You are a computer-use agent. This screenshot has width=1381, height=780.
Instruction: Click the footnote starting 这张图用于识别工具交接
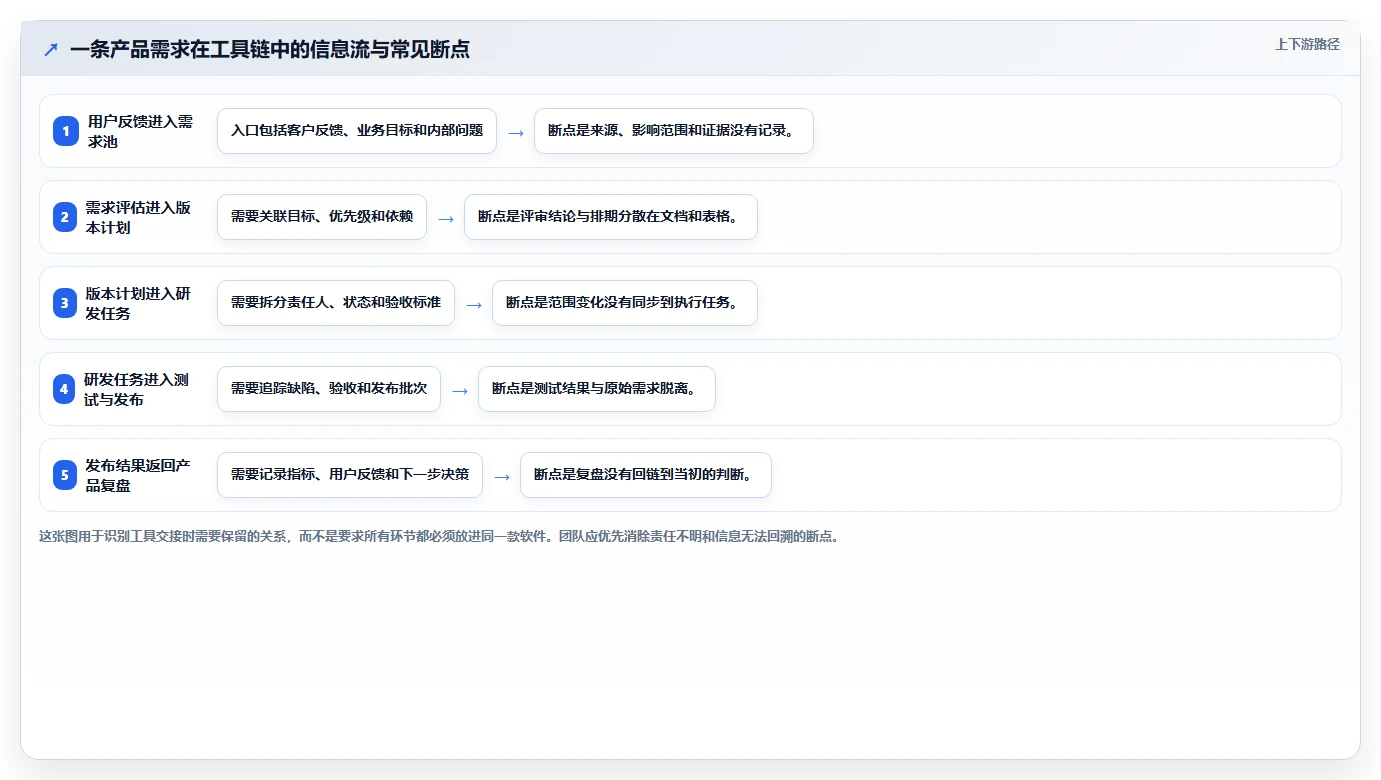click(439, 536)
